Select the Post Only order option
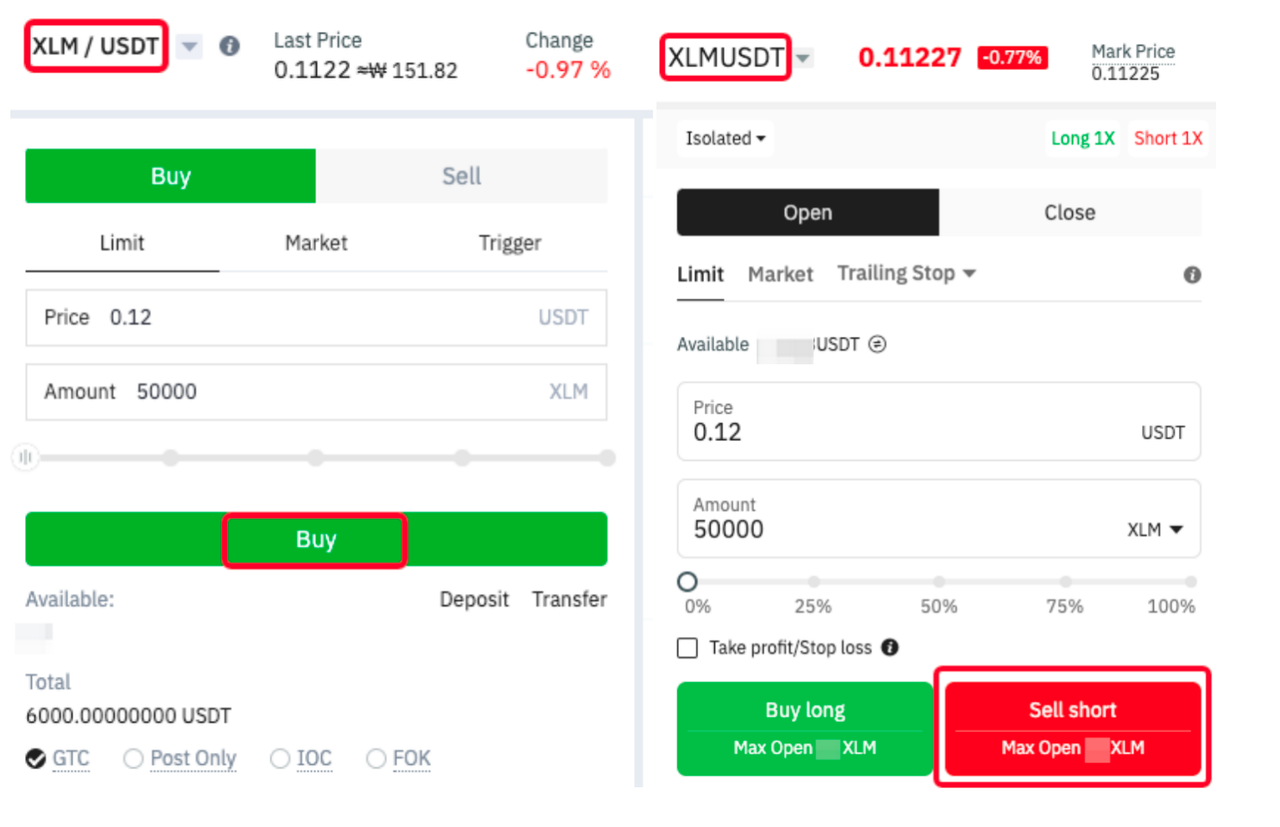The height and width of the screenshot is (827, 1280). (x=134, y=760)
